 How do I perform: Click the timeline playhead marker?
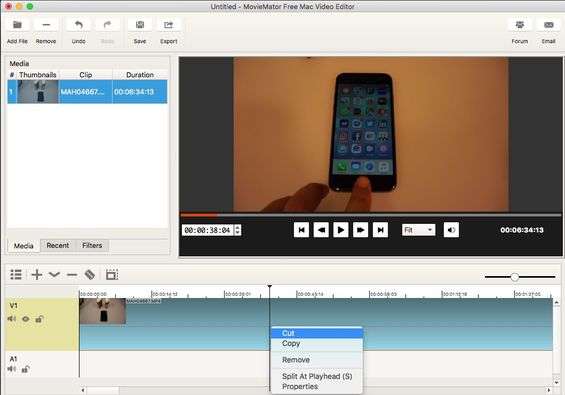pos(270,287)
